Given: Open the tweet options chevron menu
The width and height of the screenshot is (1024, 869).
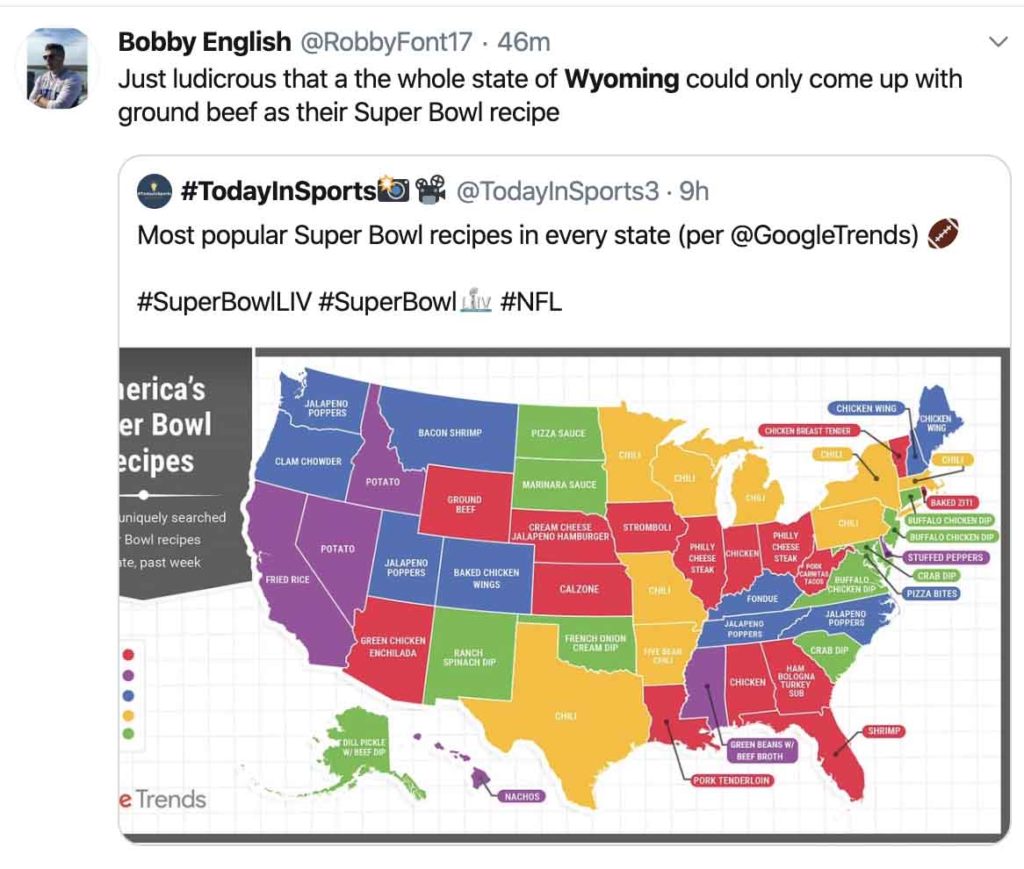Looking at the screenshot, I should coord(997,42).
